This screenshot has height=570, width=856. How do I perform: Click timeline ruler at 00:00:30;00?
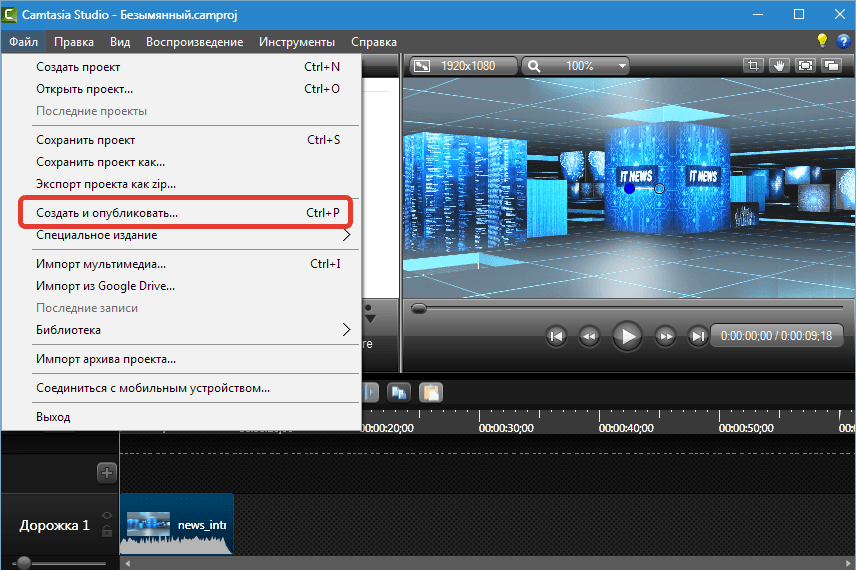(x=506, y=428)
